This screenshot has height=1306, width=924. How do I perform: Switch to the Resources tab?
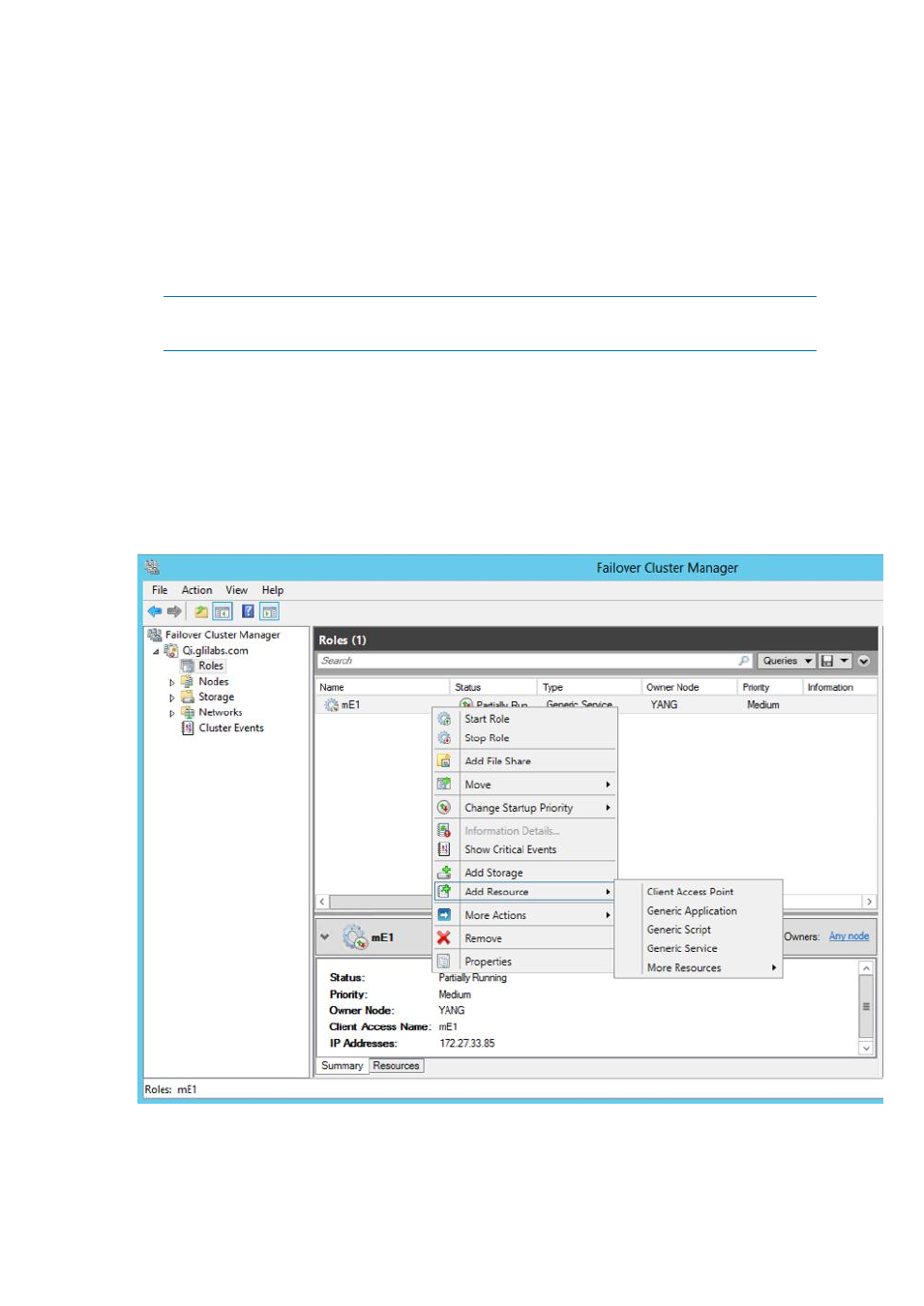(x=397, y=1066)
